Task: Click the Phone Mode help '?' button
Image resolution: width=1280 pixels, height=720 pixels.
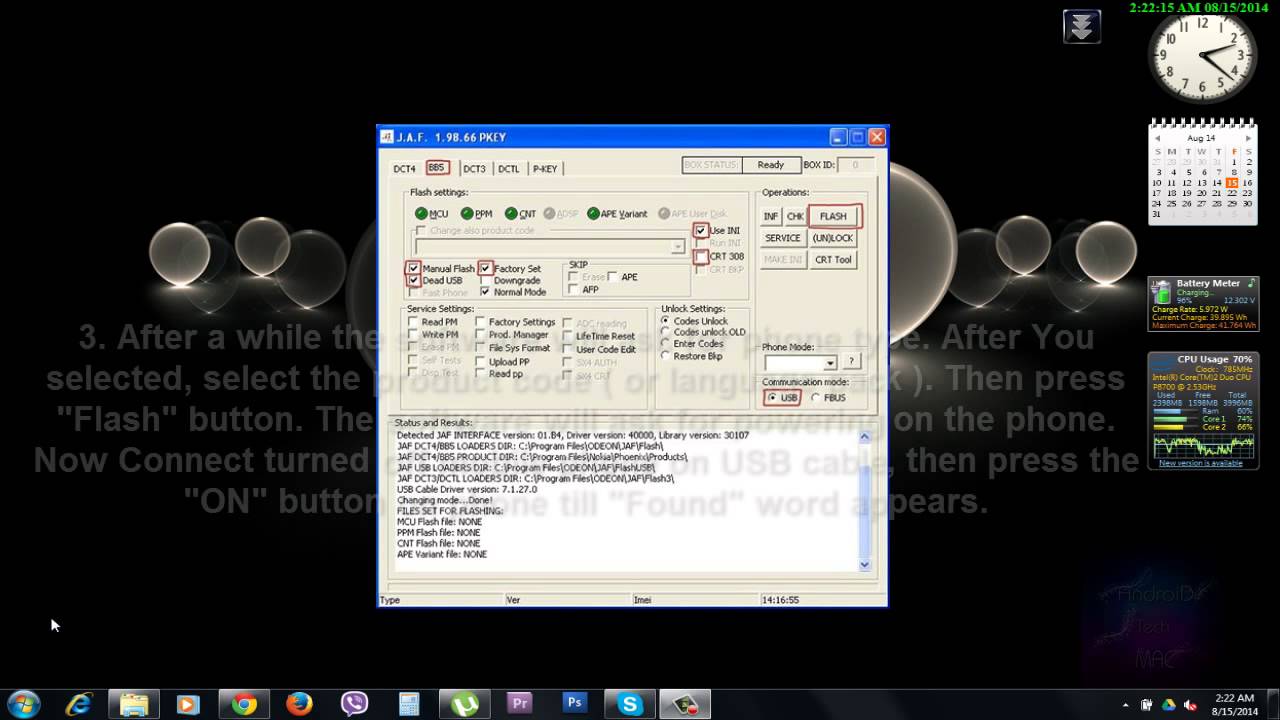Action: click(852, 362)
